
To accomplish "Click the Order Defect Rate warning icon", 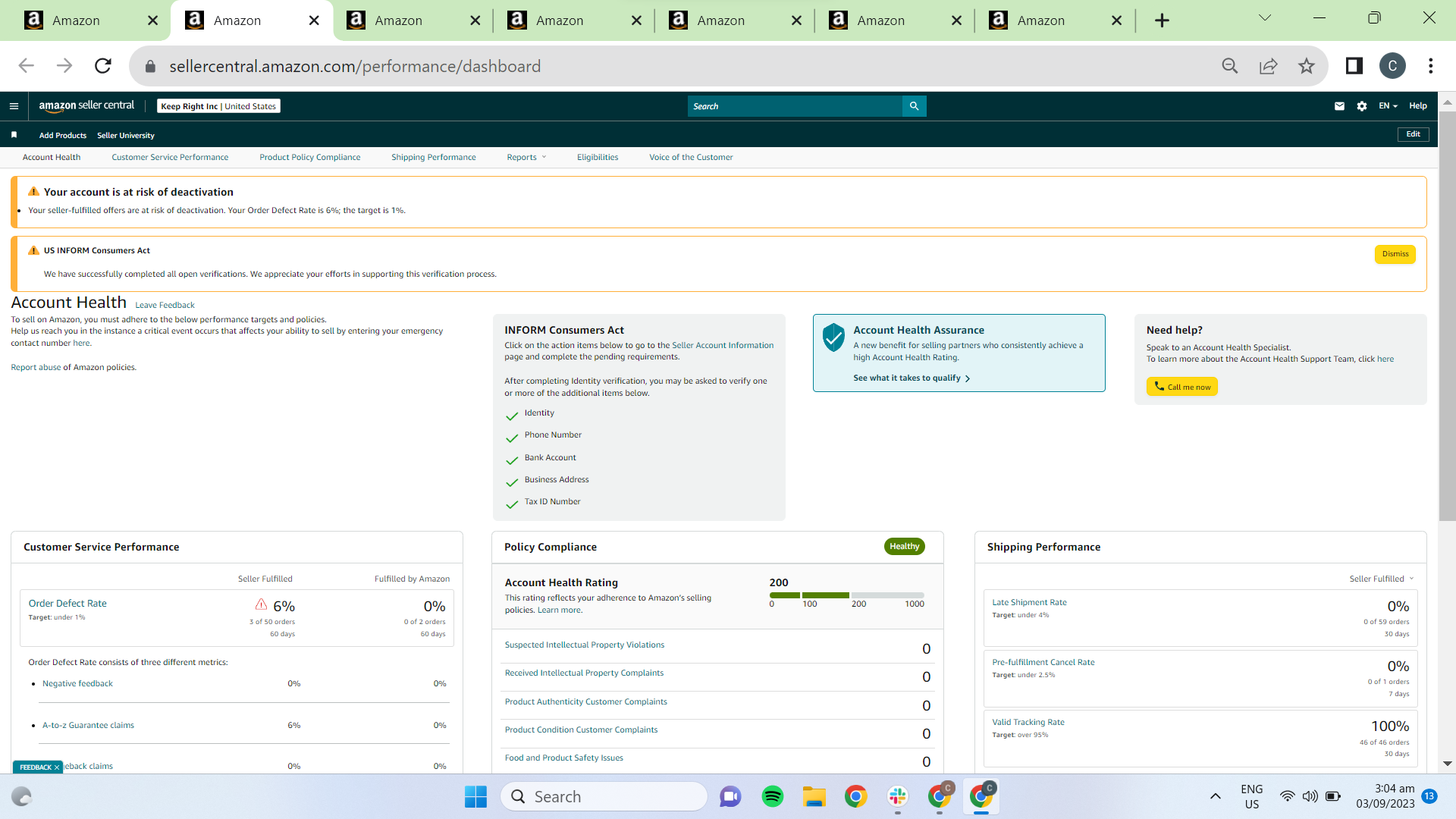I will (261, 604).
